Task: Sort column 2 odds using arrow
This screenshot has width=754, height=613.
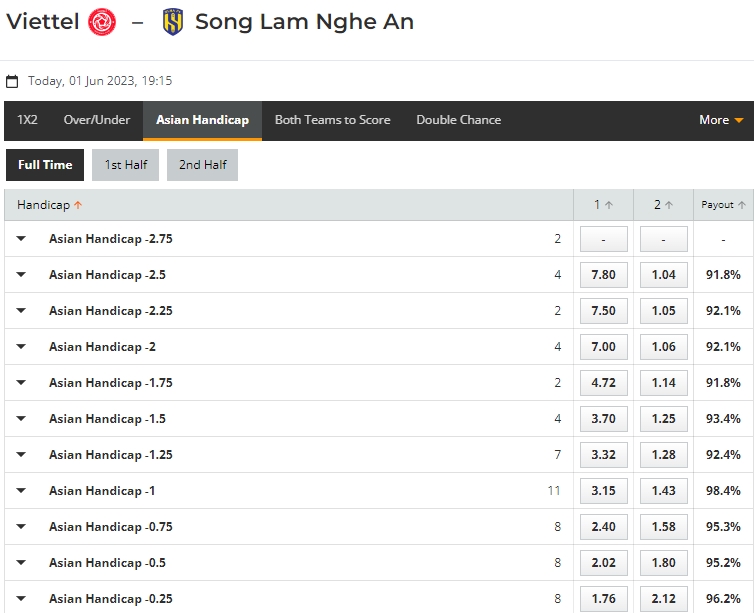Action: click(668, 205)
